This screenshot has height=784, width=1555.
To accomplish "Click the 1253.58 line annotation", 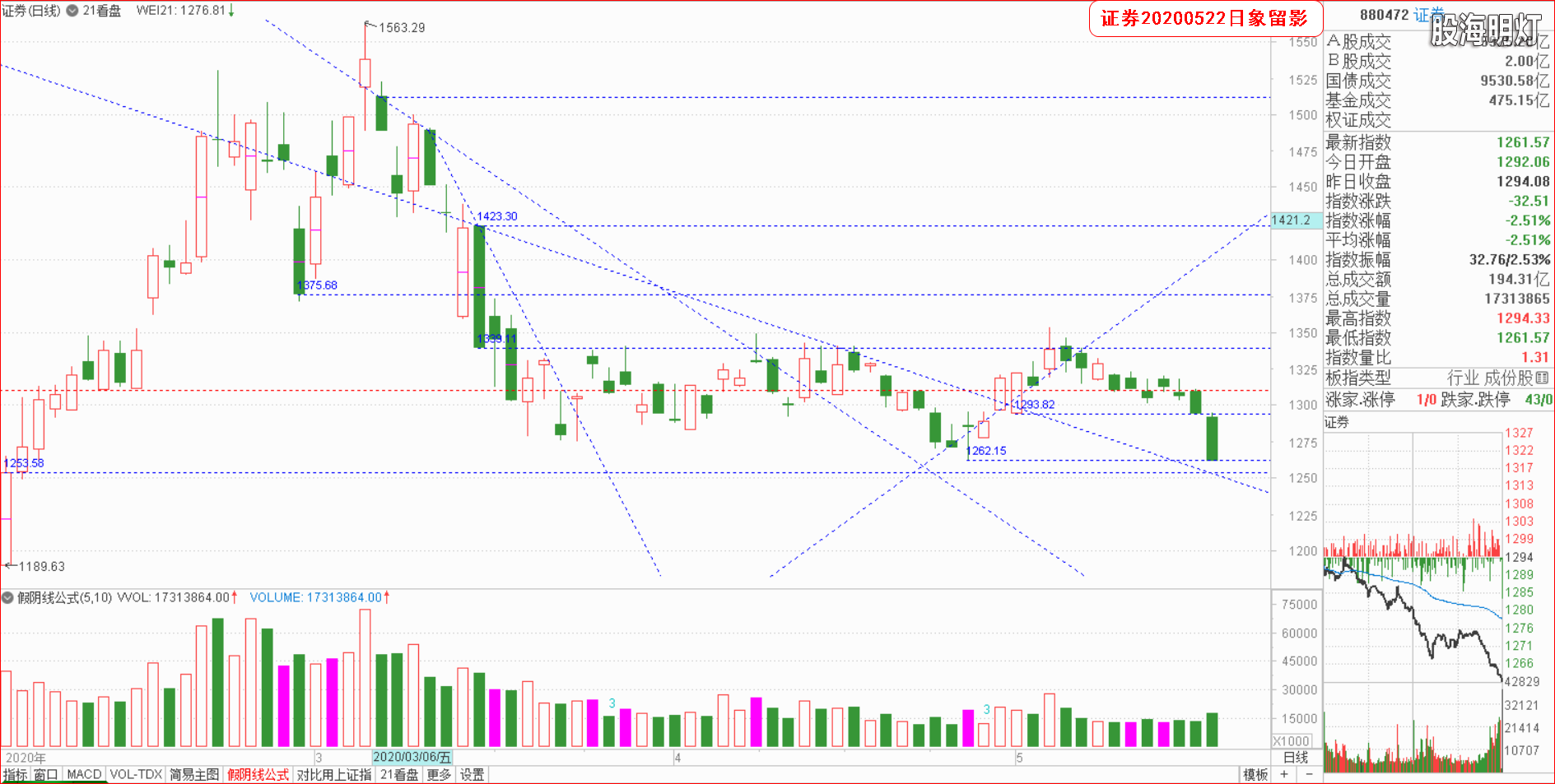I will point(24,463).
